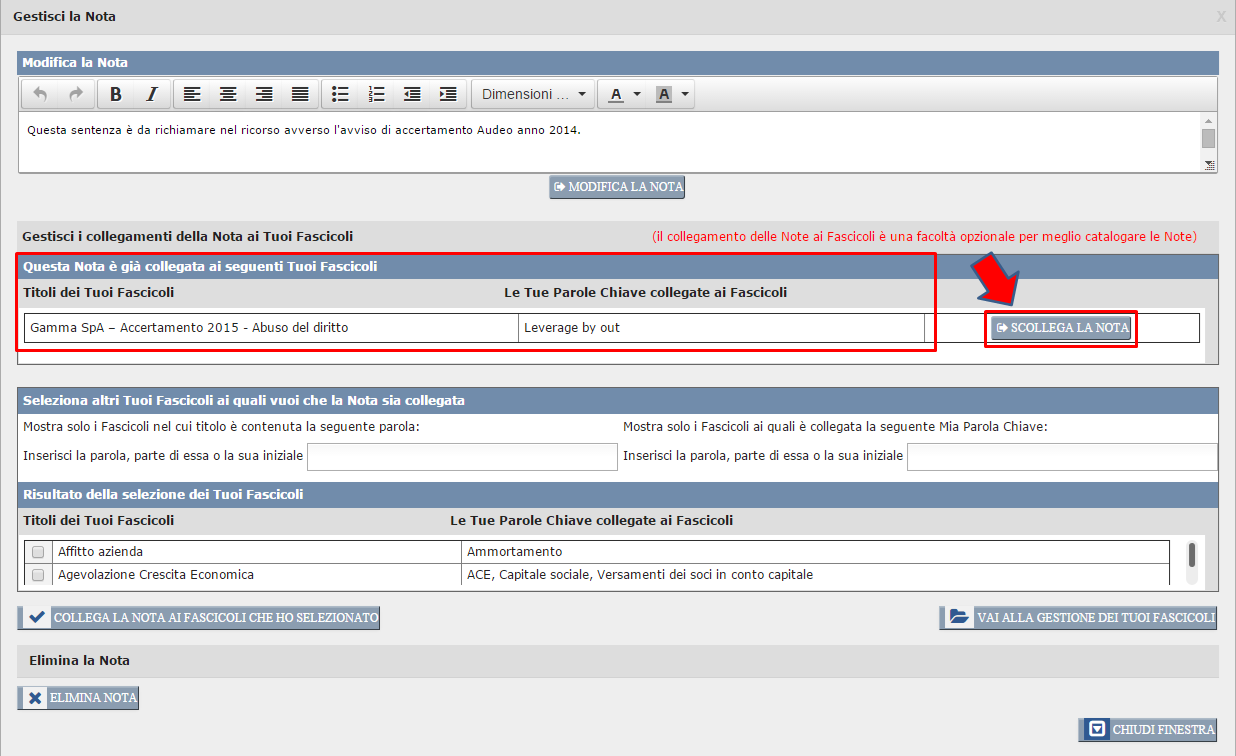Open the Dimensioni font size dropdown
Screen dimensions: 1236x756
pyautogui.click(x=533, y=94)
